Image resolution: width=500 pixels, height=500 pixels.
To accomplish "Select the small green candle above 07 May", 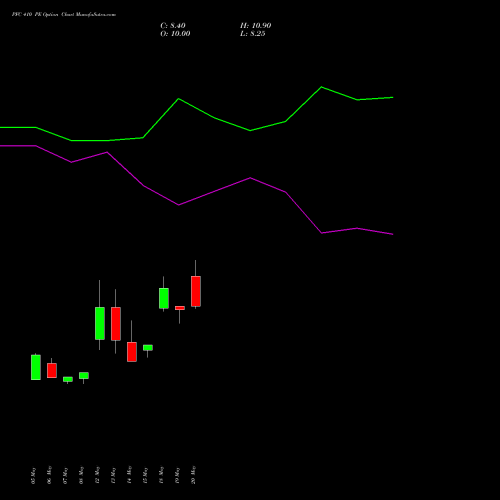I will pyautogui.click(x=68, y=379).
